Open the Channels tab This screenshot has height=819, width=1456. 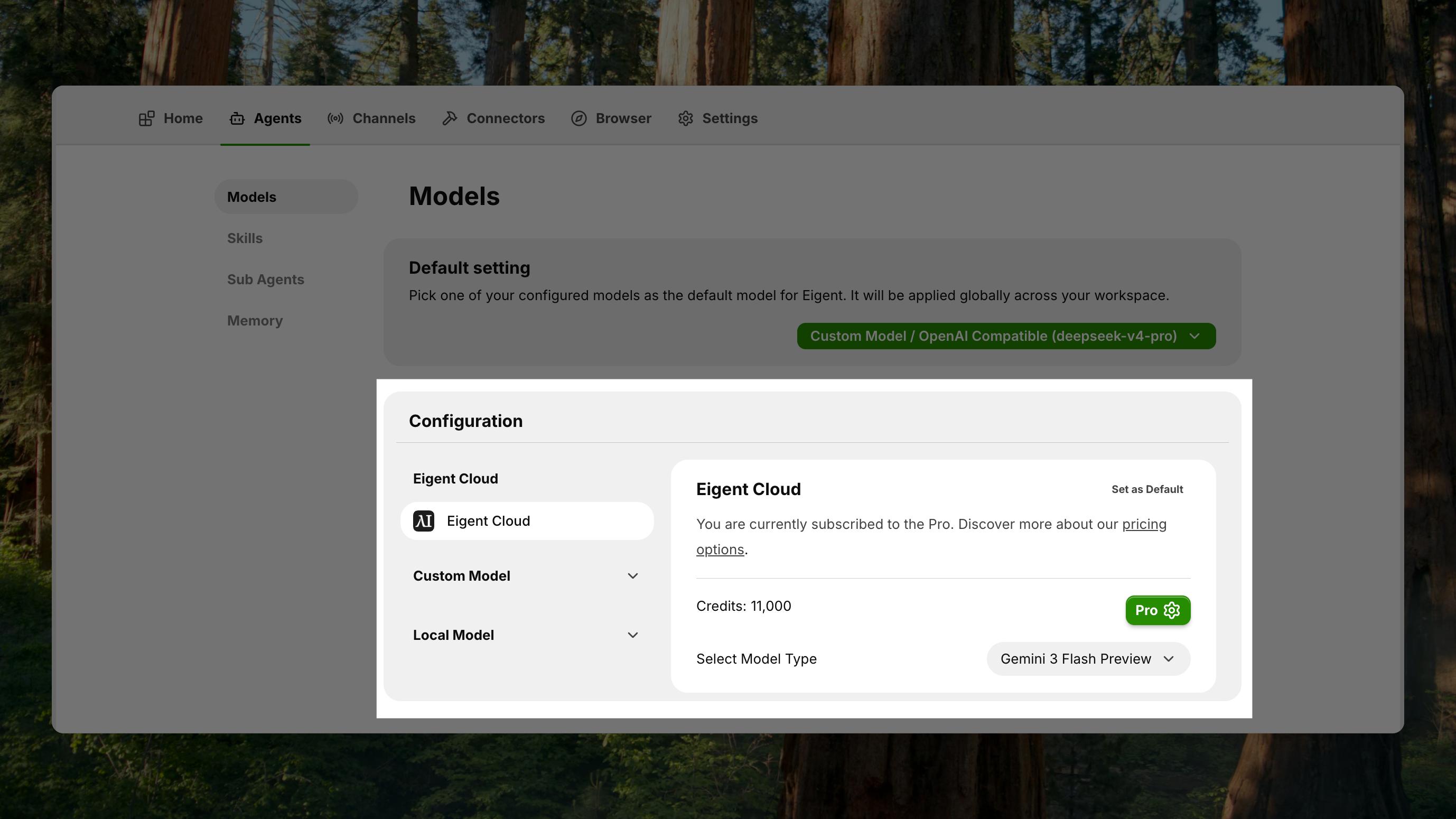pyautogui.click(x=371, y=118)
